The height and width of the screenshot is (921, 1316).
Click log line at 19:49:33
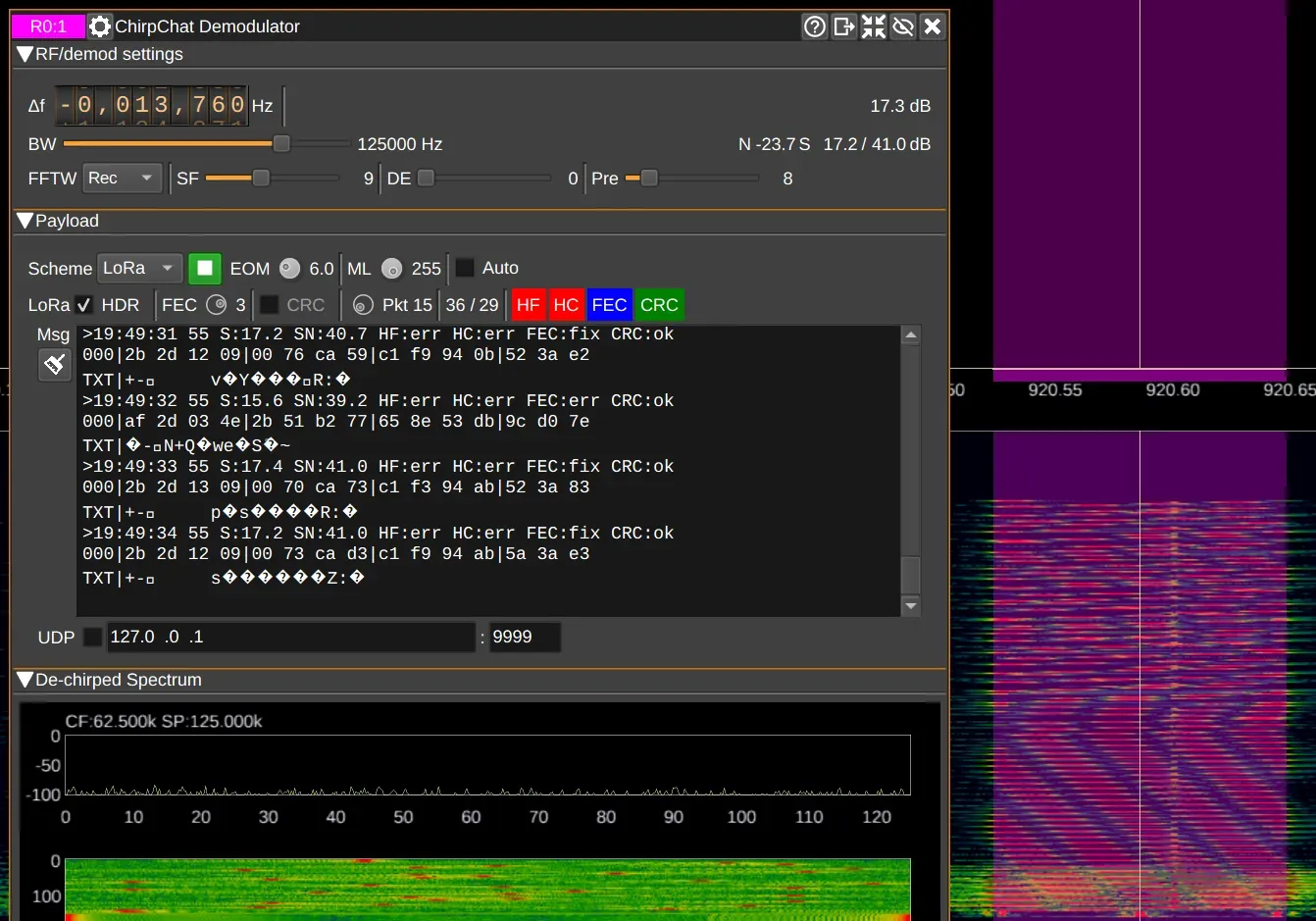379,466
